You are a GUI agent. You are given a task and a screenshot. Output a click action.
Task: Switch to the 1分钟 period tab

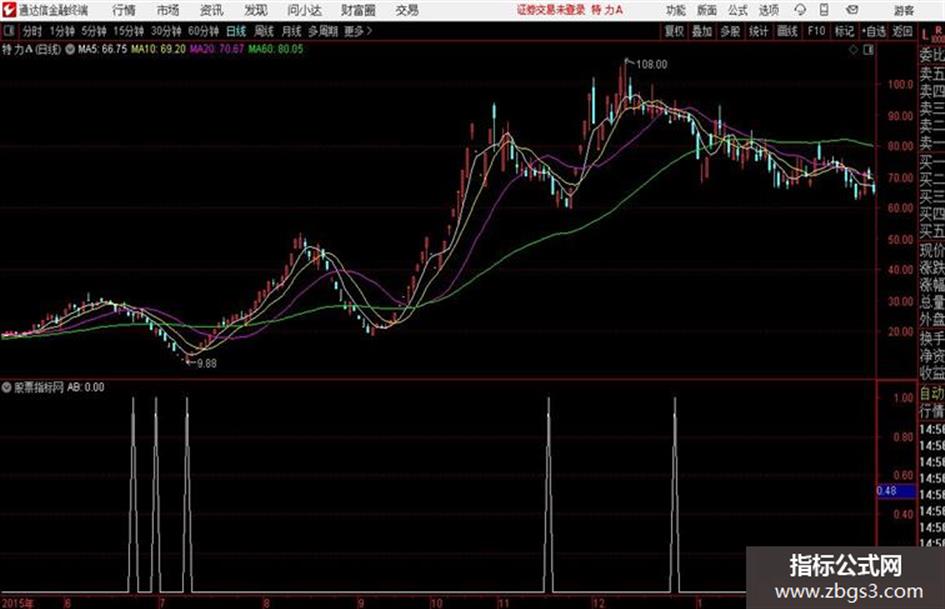click(x=62, y=31)
